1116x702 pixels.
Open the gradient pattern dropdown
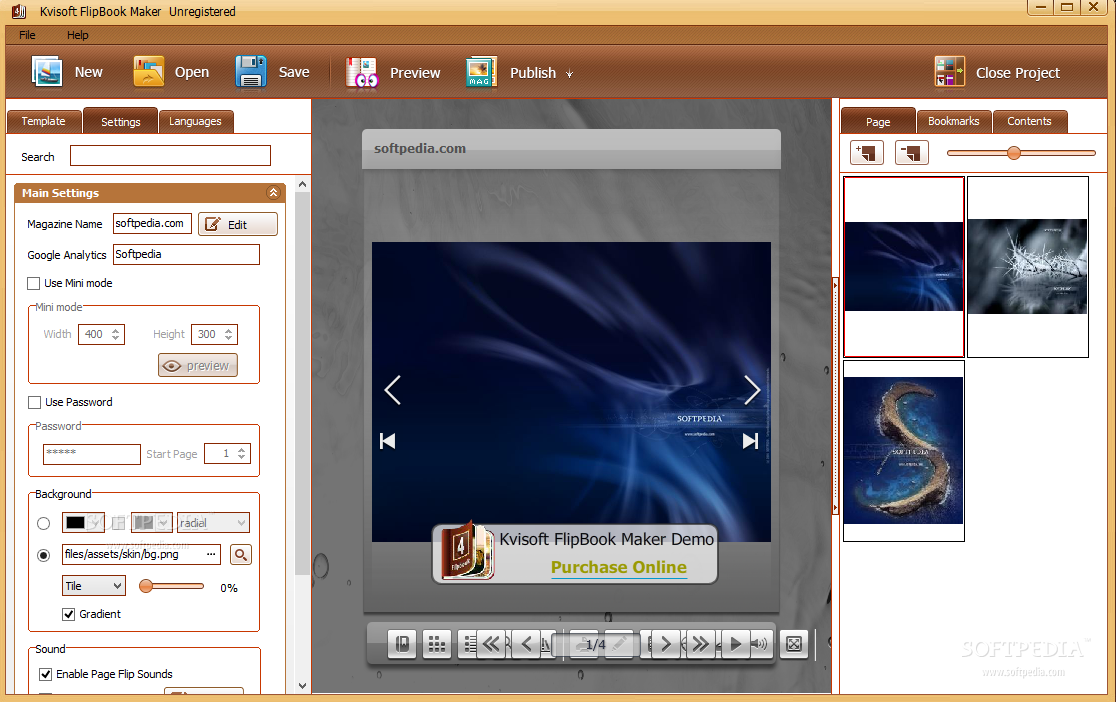(164, 523)
